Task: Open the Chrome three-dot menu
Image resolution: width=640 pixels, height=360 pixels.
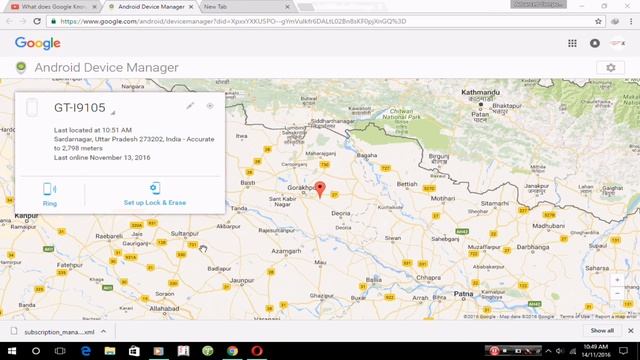Action: [631, 21]
